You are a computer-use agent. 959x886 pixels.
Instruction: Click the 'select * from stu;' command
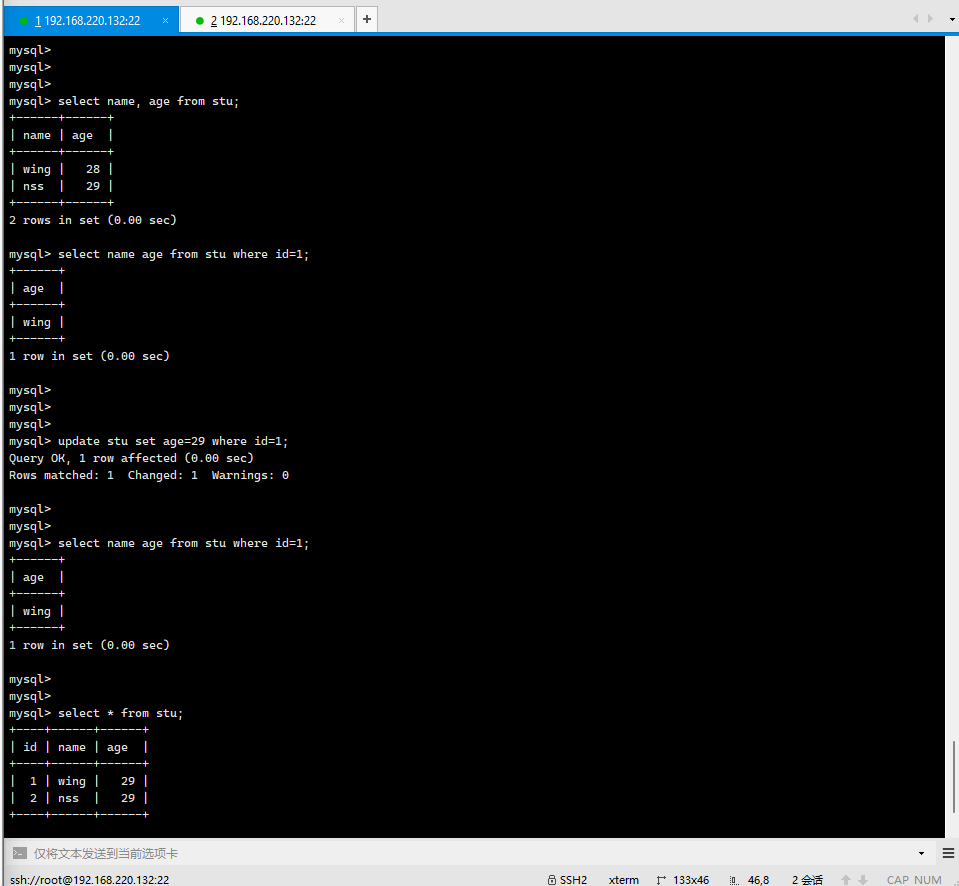pos(120,713)
